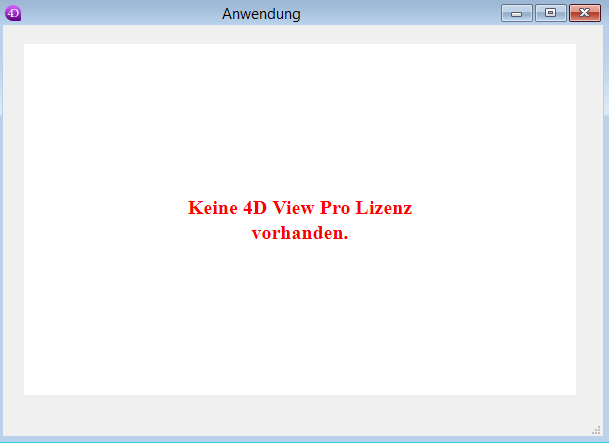Click the 'Anwendung' window title
609x443 pixels.
[261, 14]
